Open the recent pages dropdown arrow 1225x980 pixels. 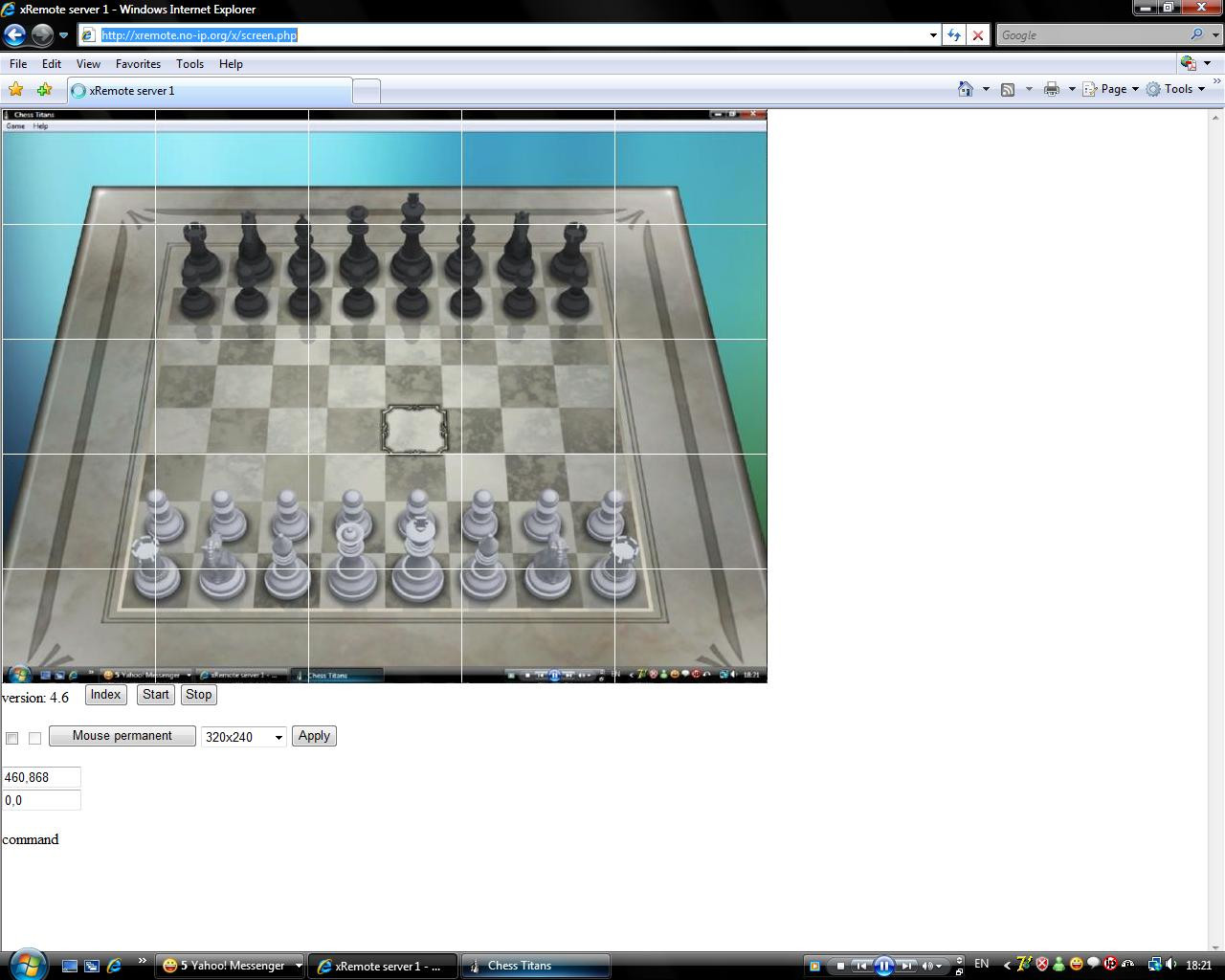pyautogui.click(x=63, y=35)
